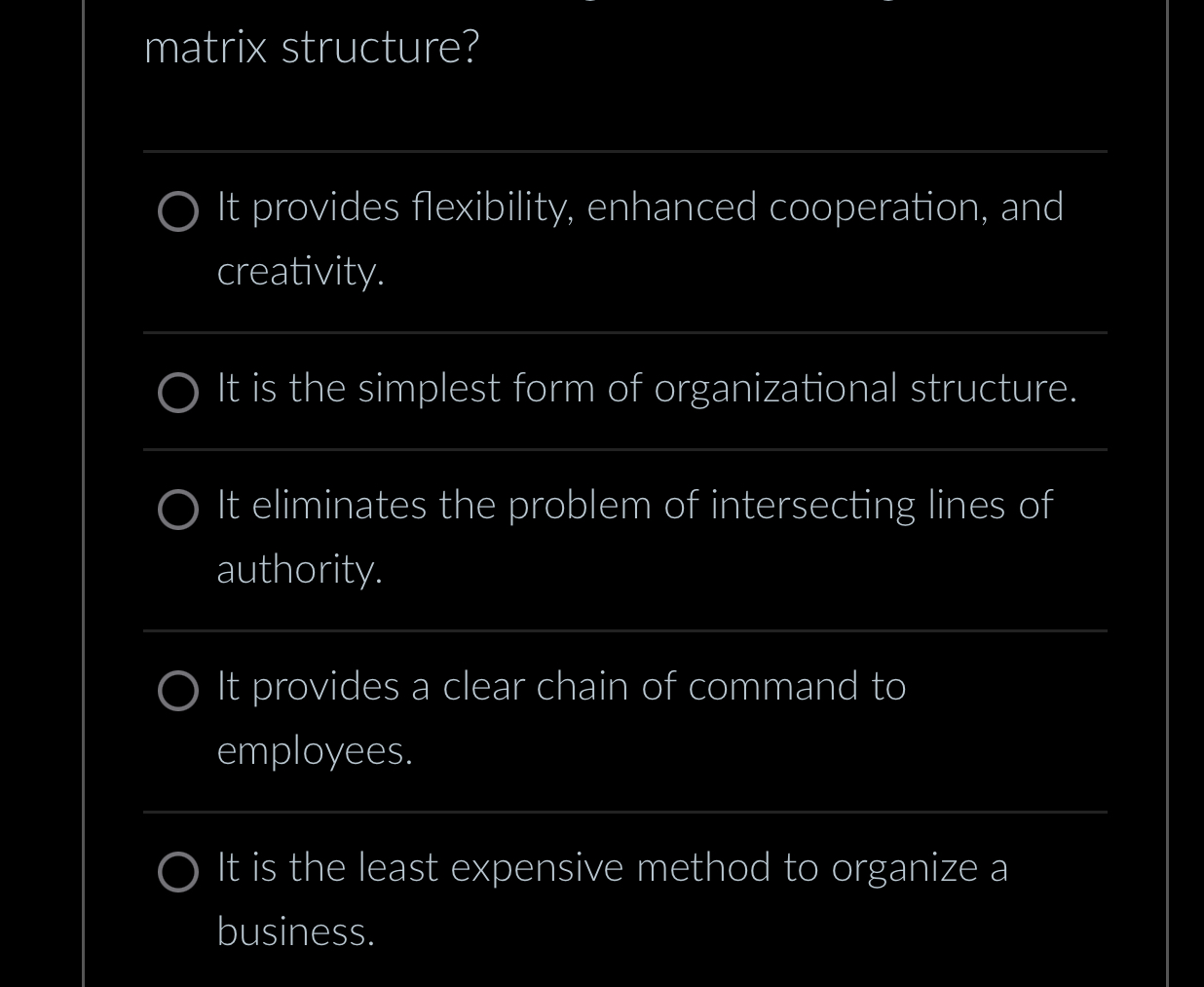Select the radio button for intersecting lines answer
This screenshot has width=1204, height=987.
[178, 510]
